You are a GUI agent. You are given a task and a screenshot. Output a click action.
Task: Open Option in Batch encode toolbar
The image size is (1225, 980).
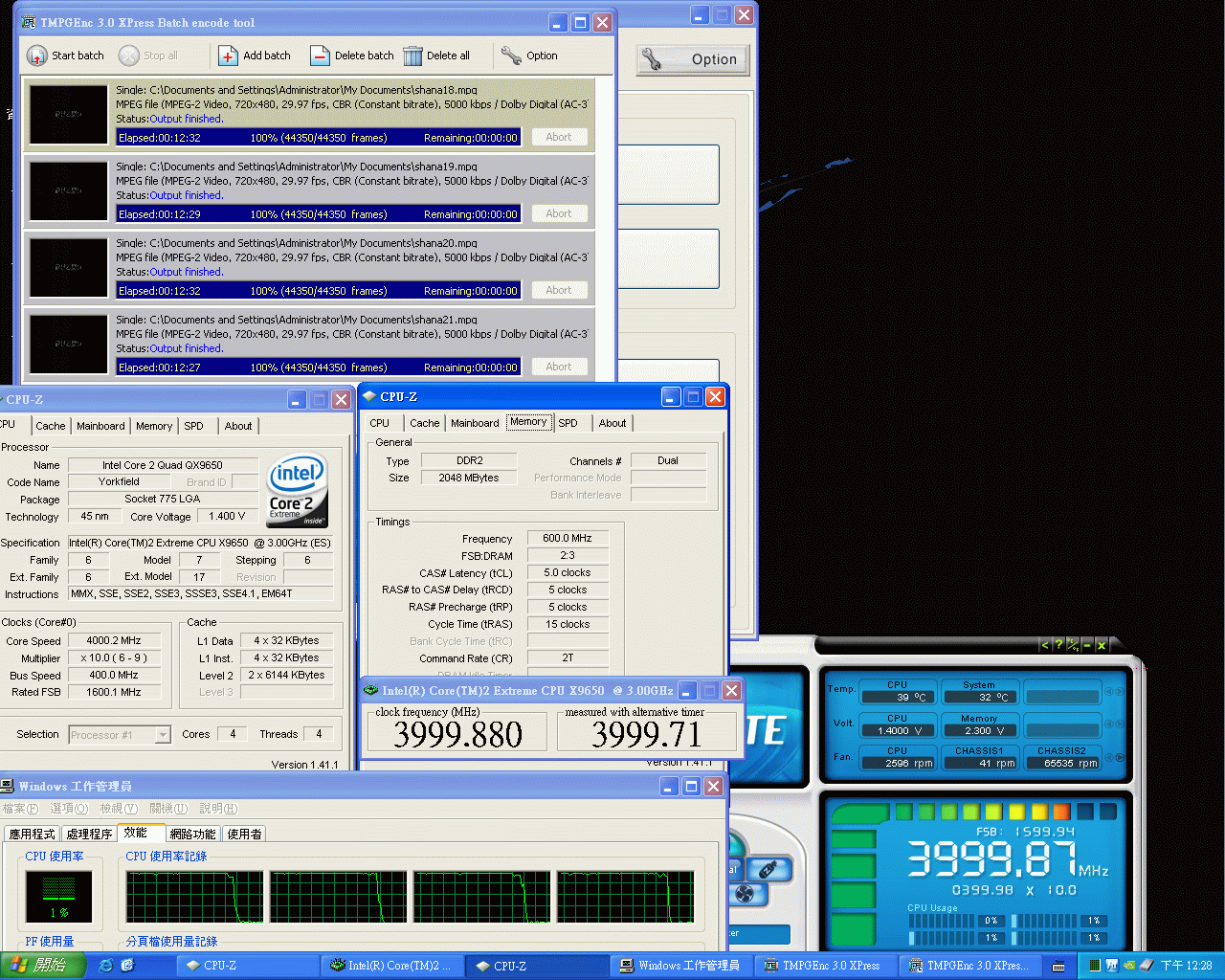click(529, 56)
